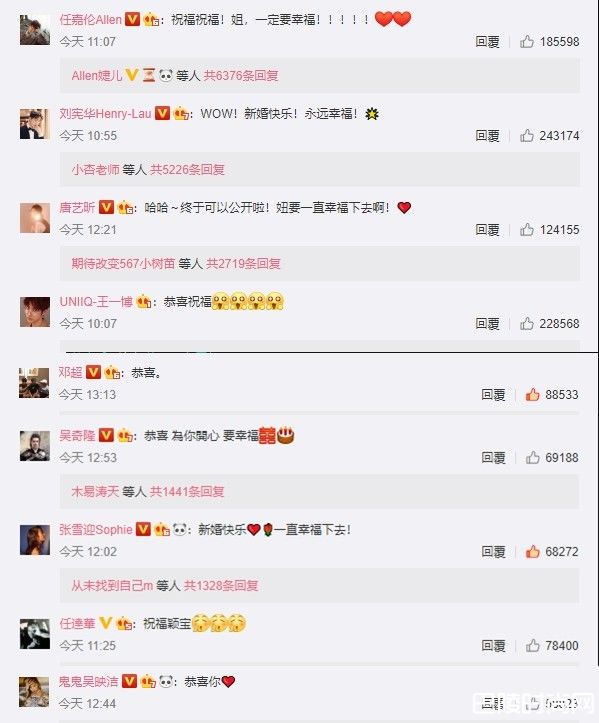Image resolution: width=599 pixels, height=723 pixels.
Task: Expand 共5226条回复 replies thread
Action: tap(187, 170)
